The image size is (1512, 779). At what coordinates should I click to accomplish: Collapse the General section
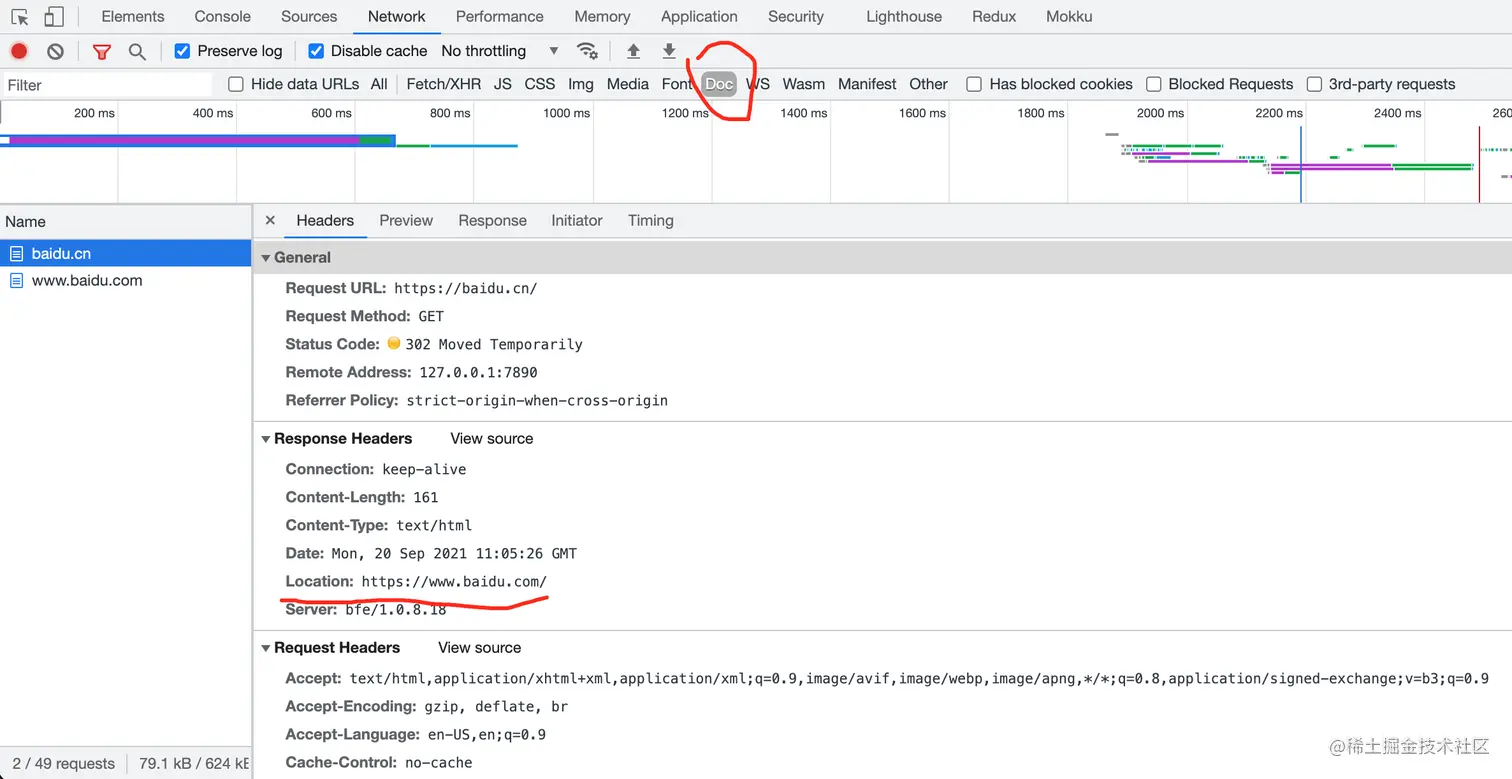pyautogui.click(x=266, y=258)
